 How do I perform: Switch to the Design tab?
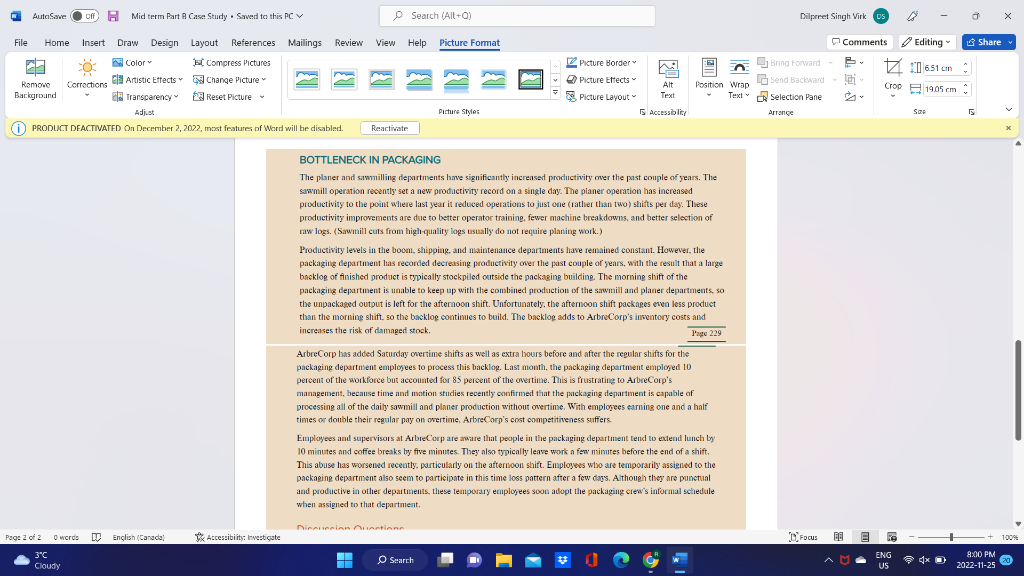point(165,42)
